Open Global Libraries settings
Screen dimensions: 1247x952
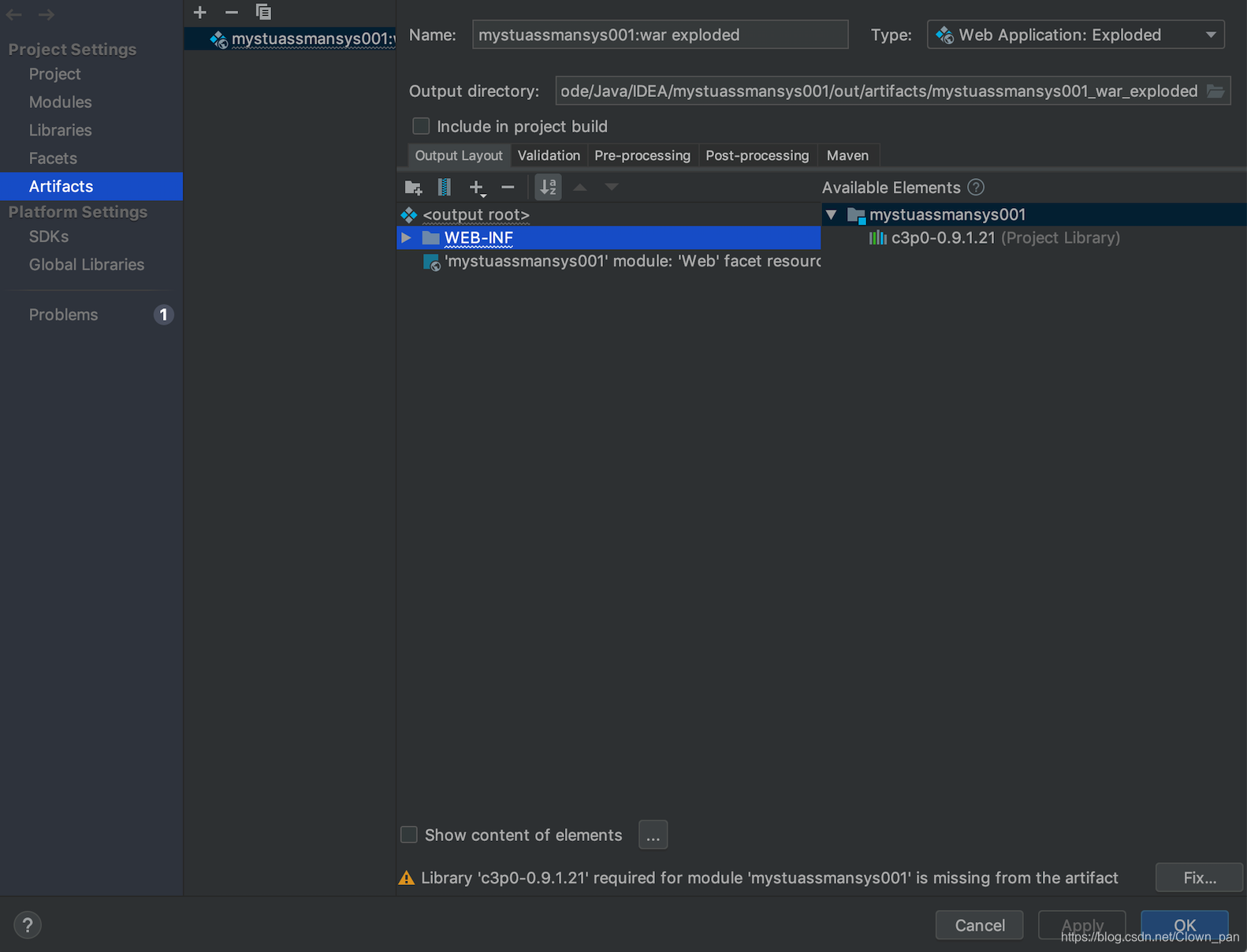(x=87, y=265)
